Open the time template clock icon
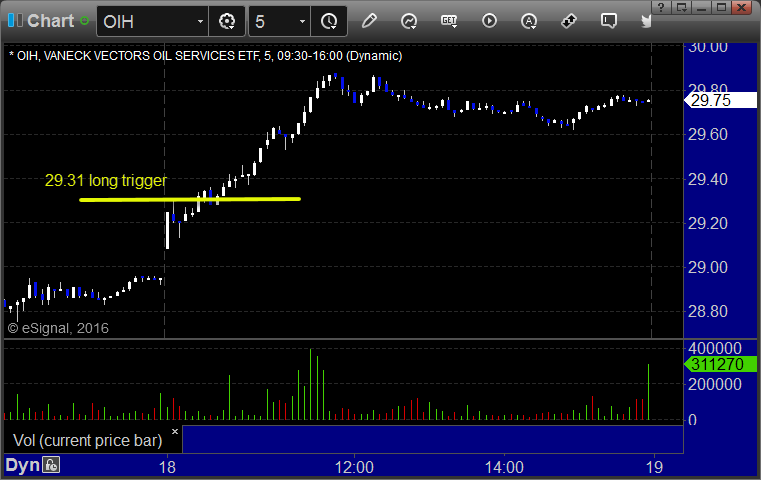 tap(329, 21)
